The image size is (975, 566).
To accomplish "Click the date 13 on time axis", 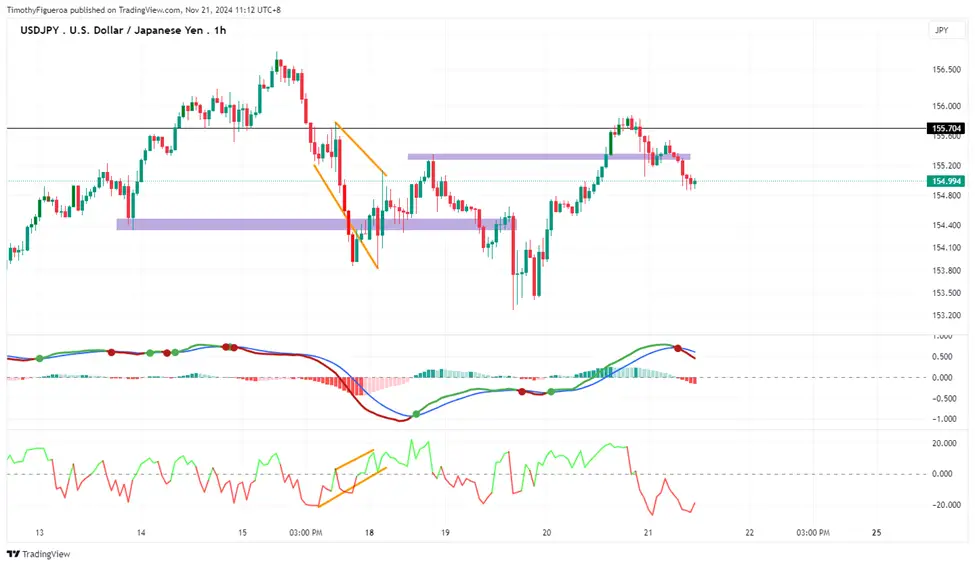I will coord(39,532).
